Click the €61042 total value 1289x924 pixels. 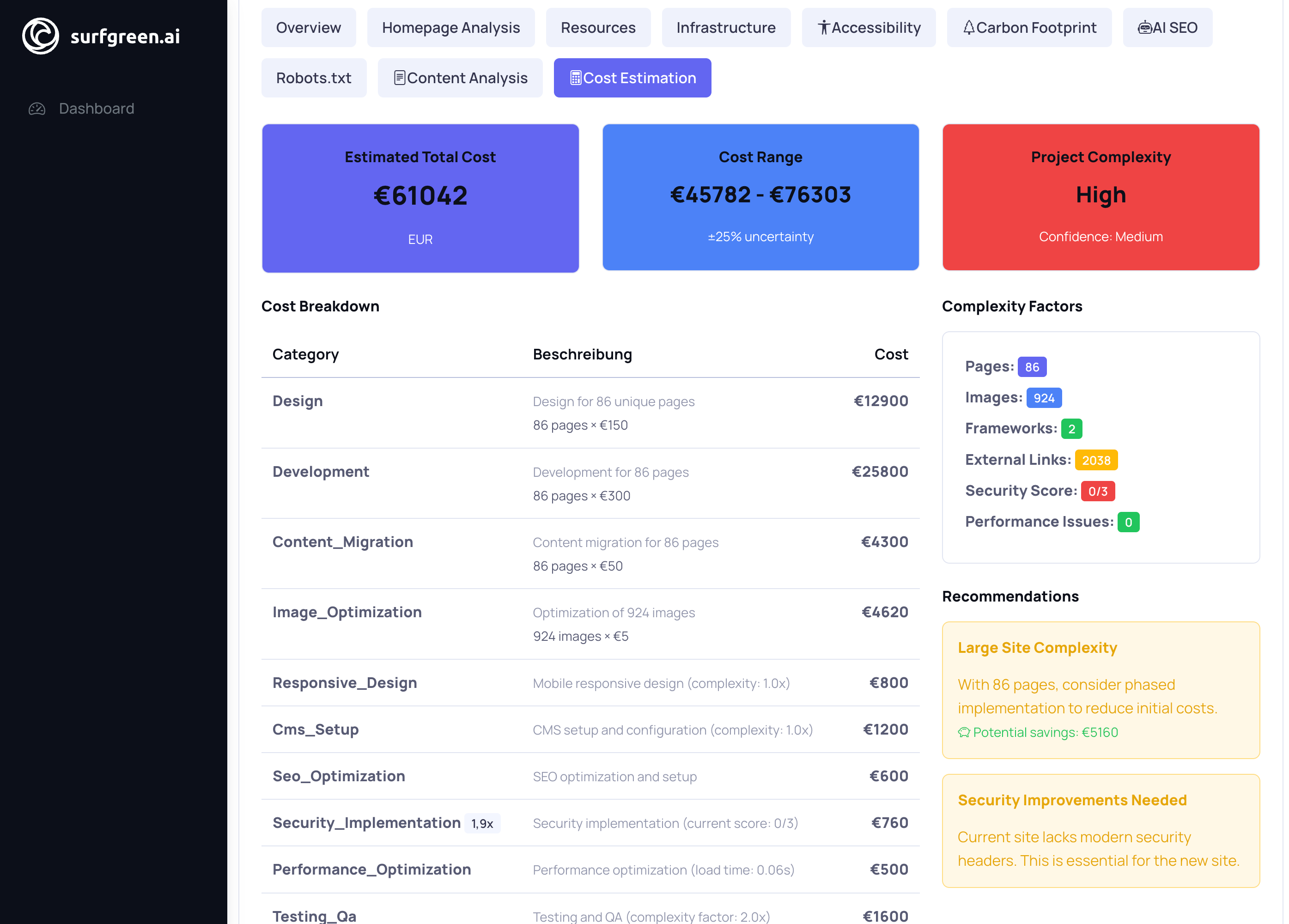tap(420, 195)
